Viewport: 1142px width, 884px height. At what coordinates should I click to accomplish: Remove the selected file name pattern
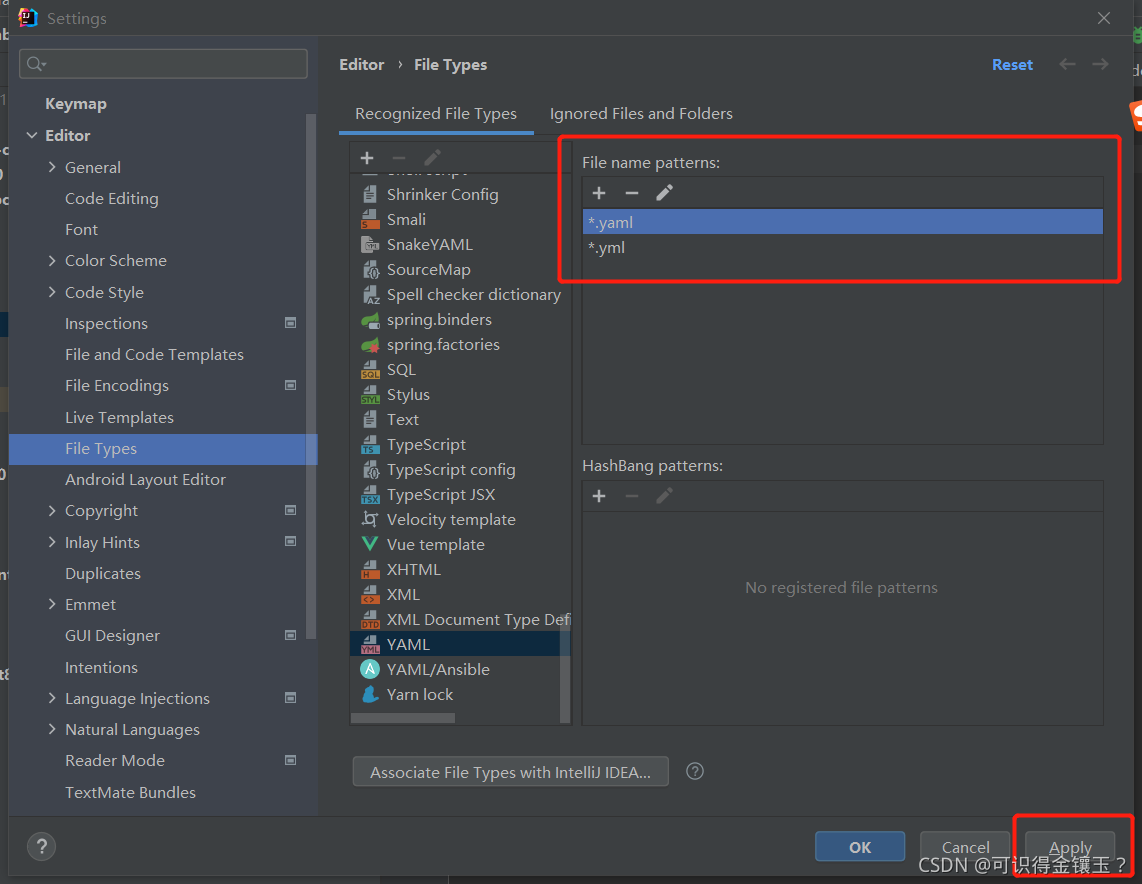(x=631, y=193)
